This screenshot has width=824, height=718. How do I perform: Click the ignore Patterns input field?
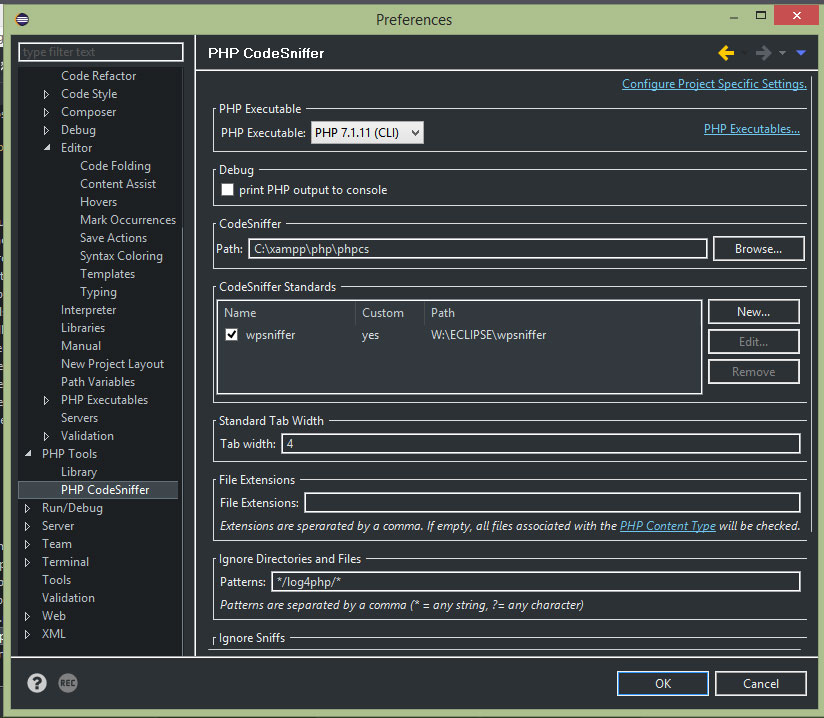(x=536, y=582)
